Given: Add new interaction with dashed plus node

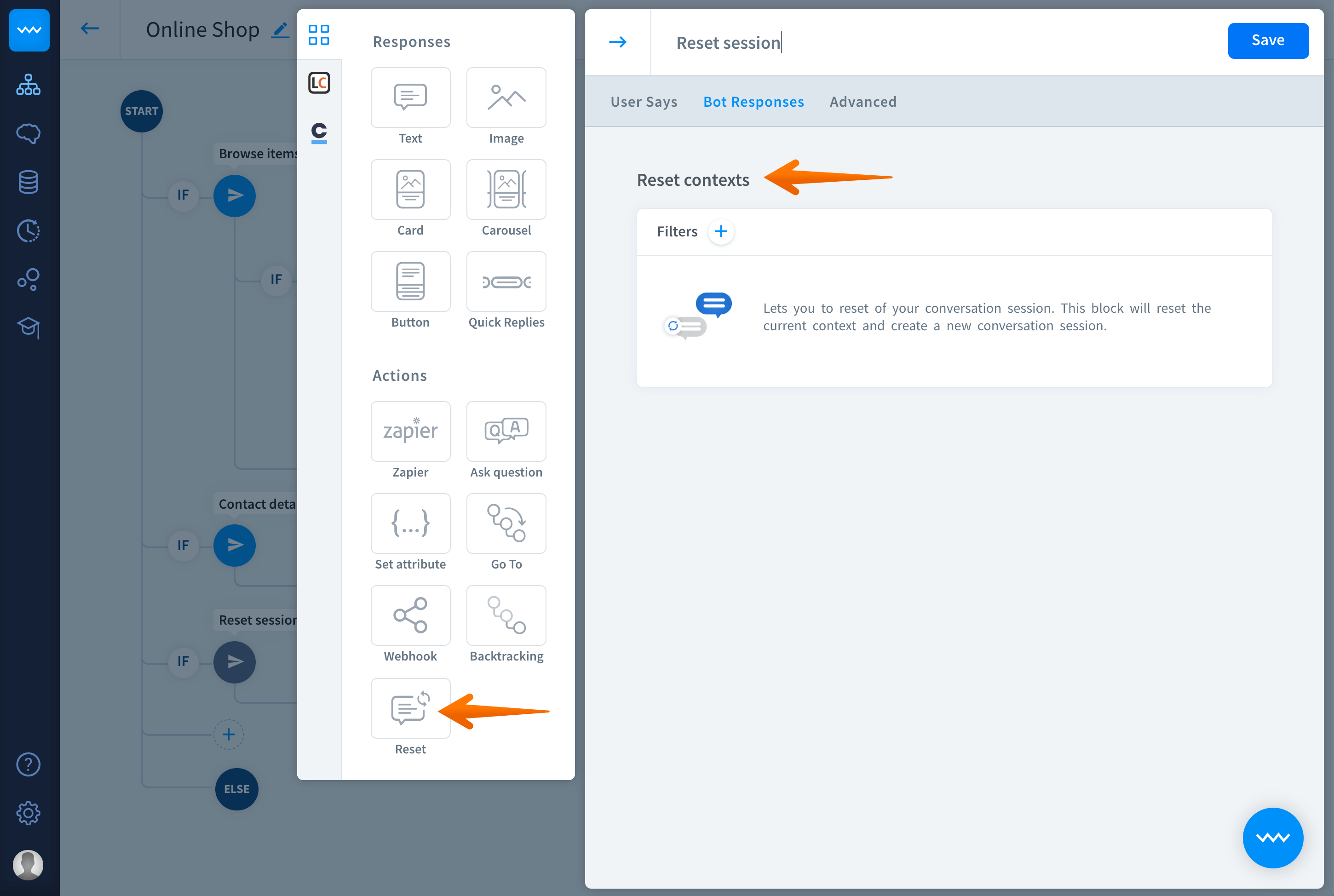Looking at the screenshot, I should (229, 734).
